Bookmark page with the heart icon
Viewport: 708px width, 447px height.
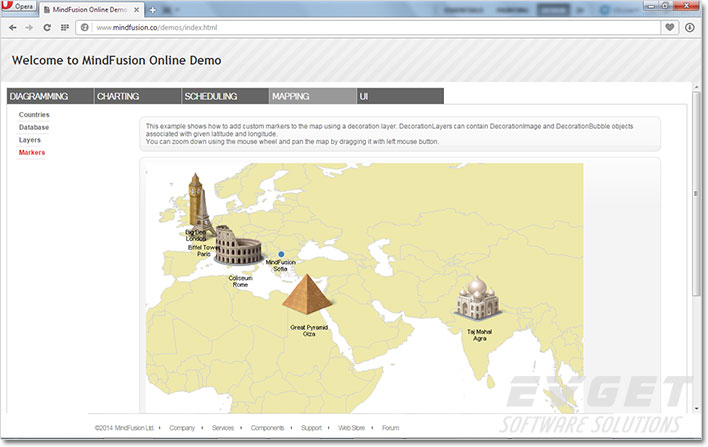pos(670,28)
